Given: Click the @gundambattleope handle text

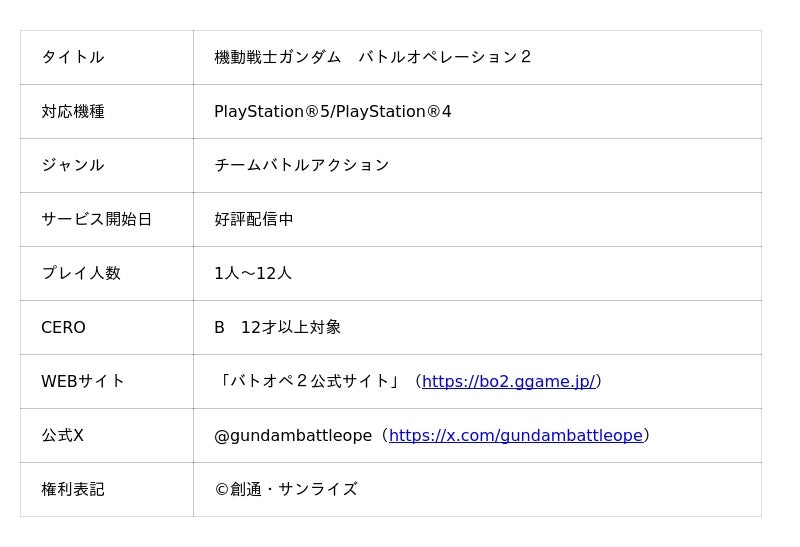Looking at the screenshot, I should coord(292,435).
